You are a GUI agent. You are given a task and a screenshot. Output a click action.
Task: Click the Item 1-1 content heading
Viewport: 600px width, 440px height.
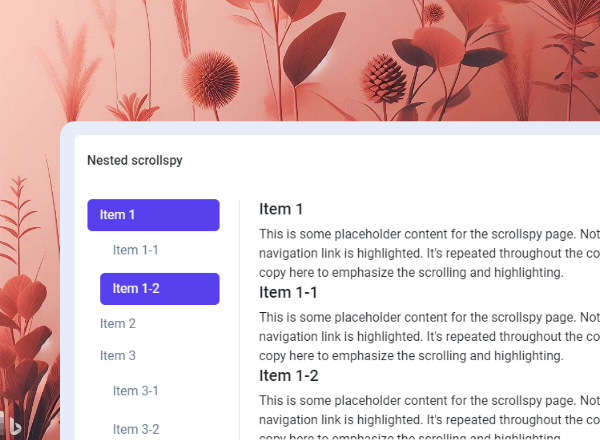point(288,292)
